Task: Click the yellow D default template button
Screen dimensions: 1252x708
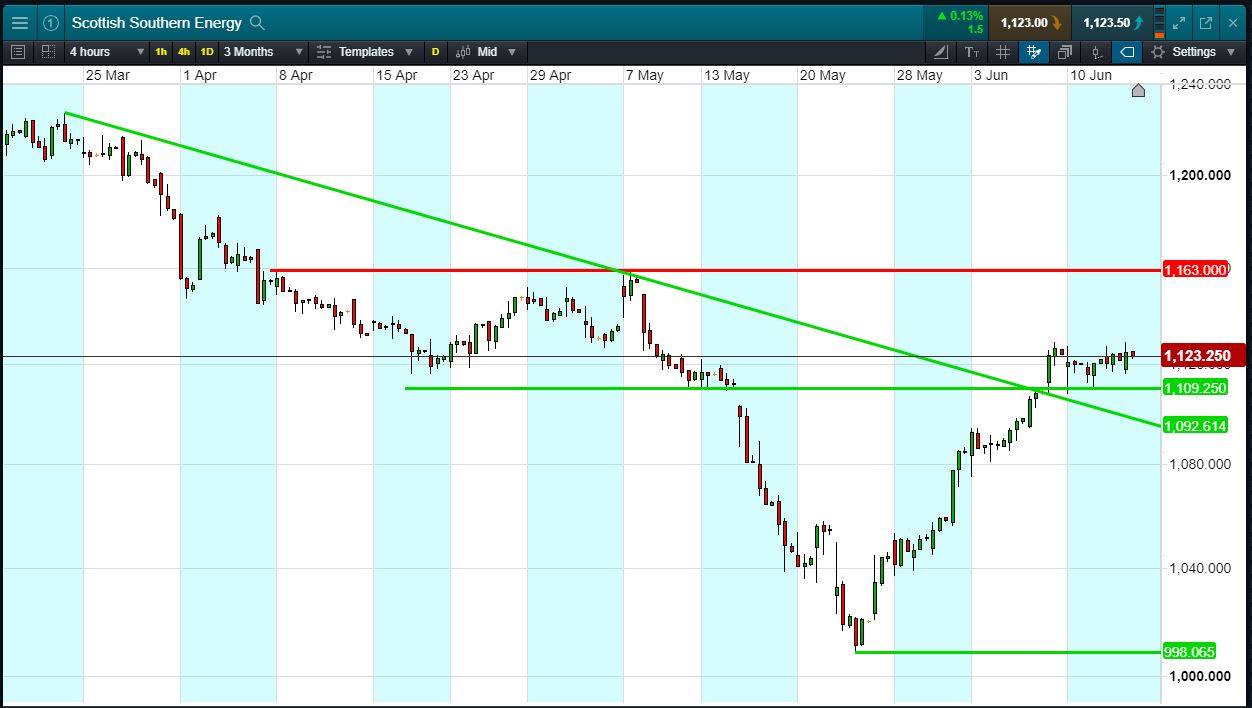Action: (x=435, y=52)
